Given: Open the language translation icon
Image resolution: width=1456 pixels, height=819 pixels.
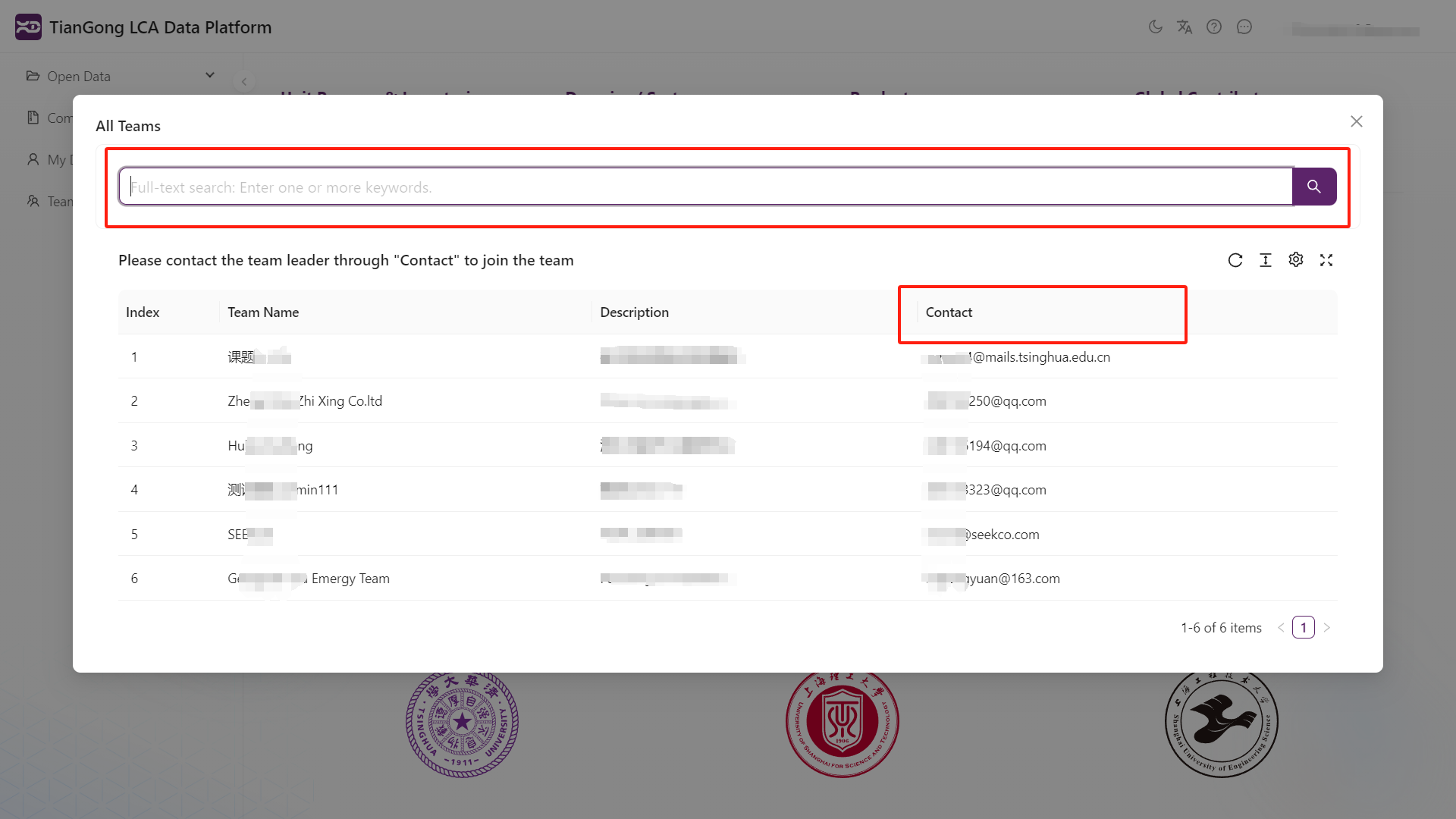Looking at the screenshot, I should point(1185,27).
